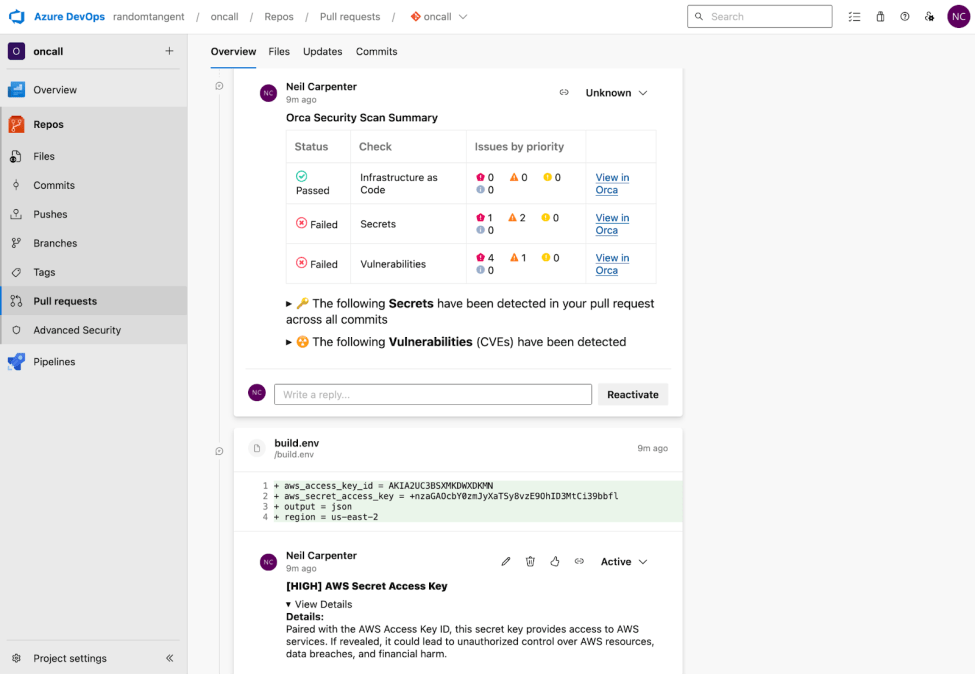Click the [HIGH] AWS Secret Access Key title
The width and height of the screenshot is (975, 674).
pos(366,586)
